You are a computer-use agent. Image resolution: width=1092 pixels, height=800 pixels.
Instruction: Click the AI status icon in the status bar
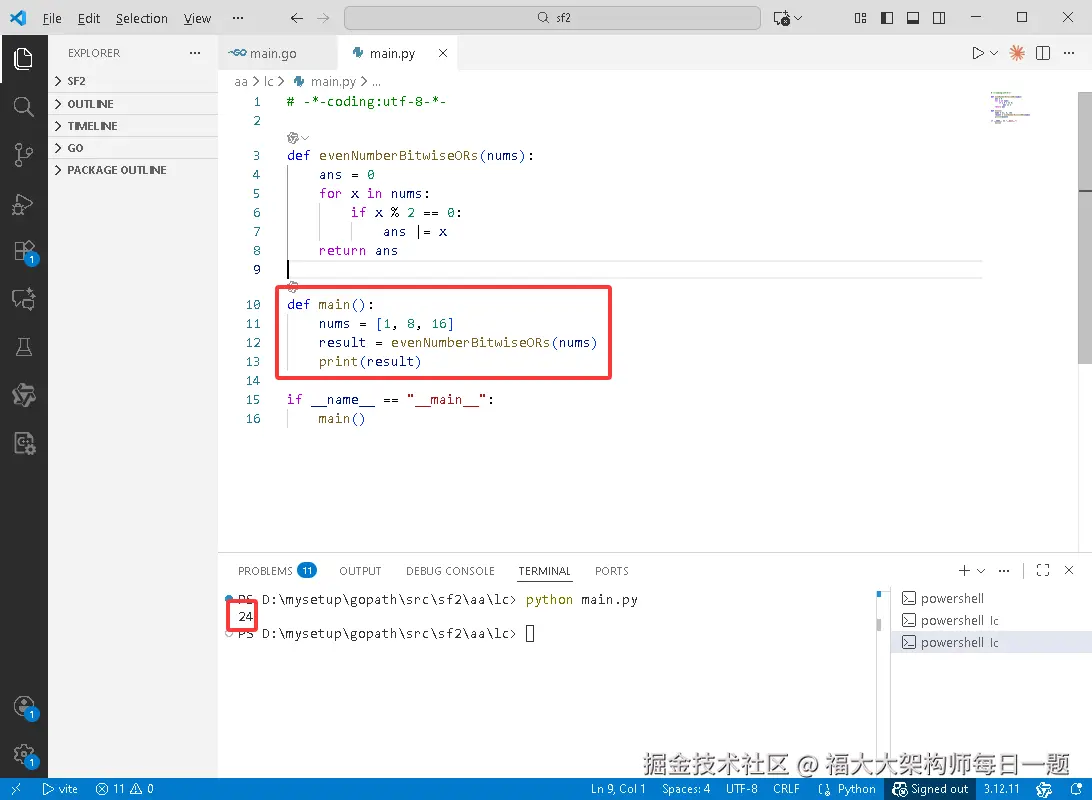1043,789
